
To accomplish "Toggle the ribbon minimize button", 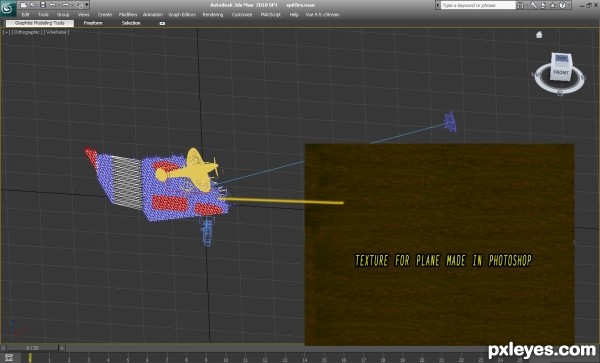I will point(162,23).
